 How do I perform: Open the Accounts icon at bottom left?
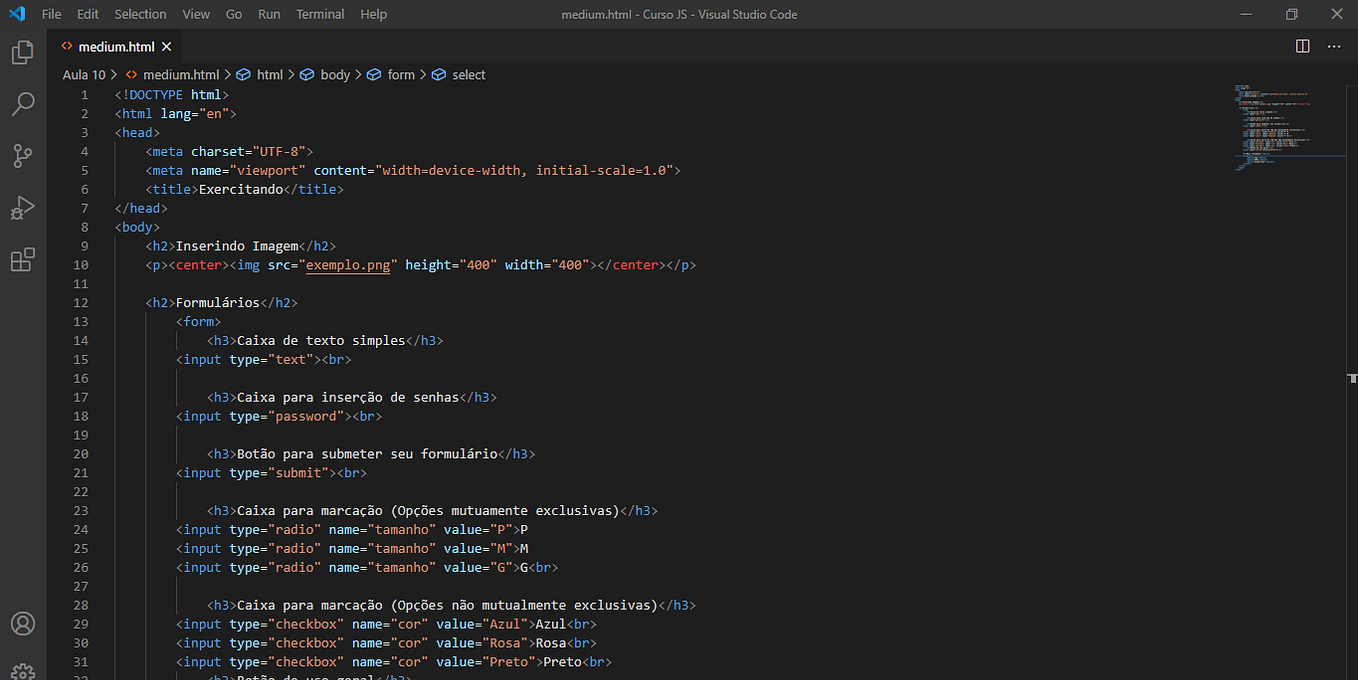(22, 623)
